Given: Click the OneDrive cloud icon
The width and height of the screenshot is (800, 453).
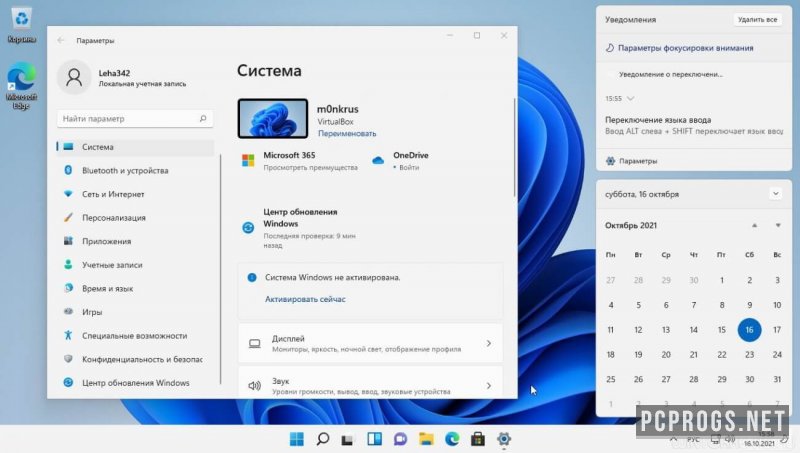Looking at the screenshot, I should coord(378,160).
